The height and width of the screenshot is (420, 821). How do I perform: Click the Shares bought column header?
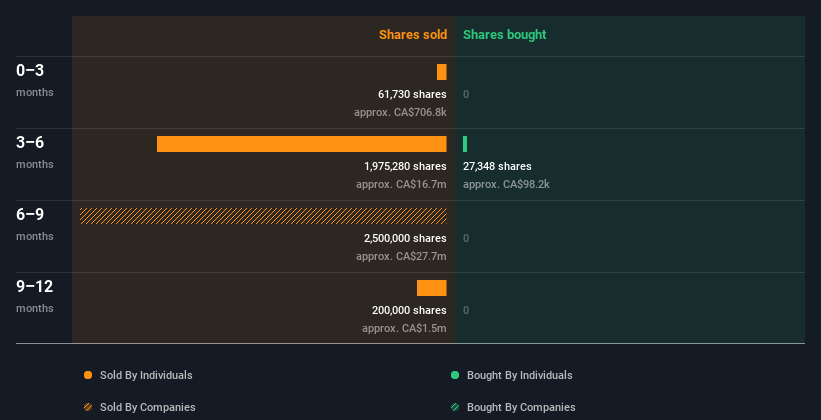[504, 35]
